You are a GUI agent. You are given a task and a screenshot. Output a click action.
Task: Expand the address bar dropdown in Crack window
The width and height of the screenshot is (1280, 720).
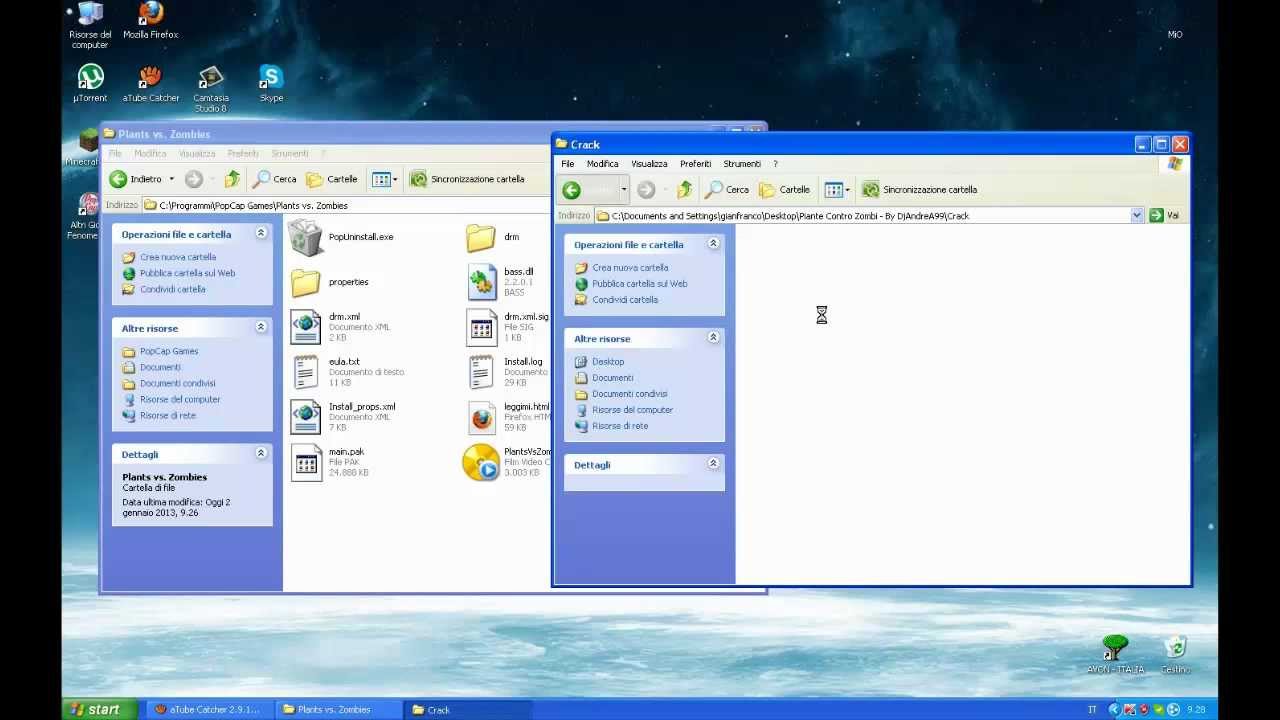[x=1137, y=215]
